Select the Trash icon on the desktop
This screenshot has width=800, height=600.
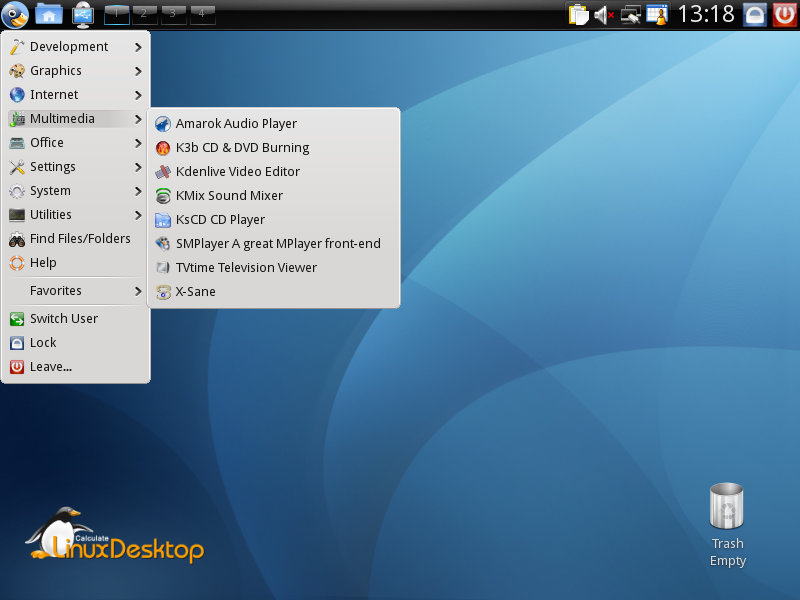coord(727,507)
